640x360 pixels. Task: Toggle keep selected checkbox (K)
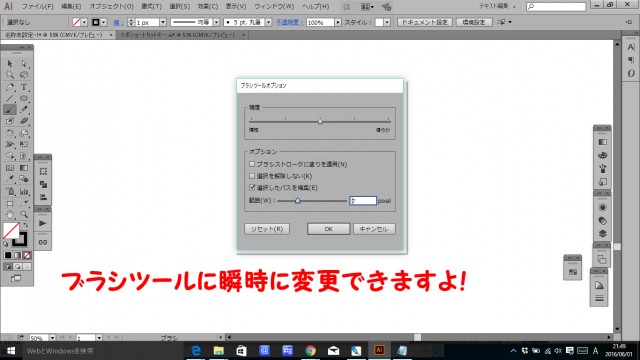pos(252,176)
